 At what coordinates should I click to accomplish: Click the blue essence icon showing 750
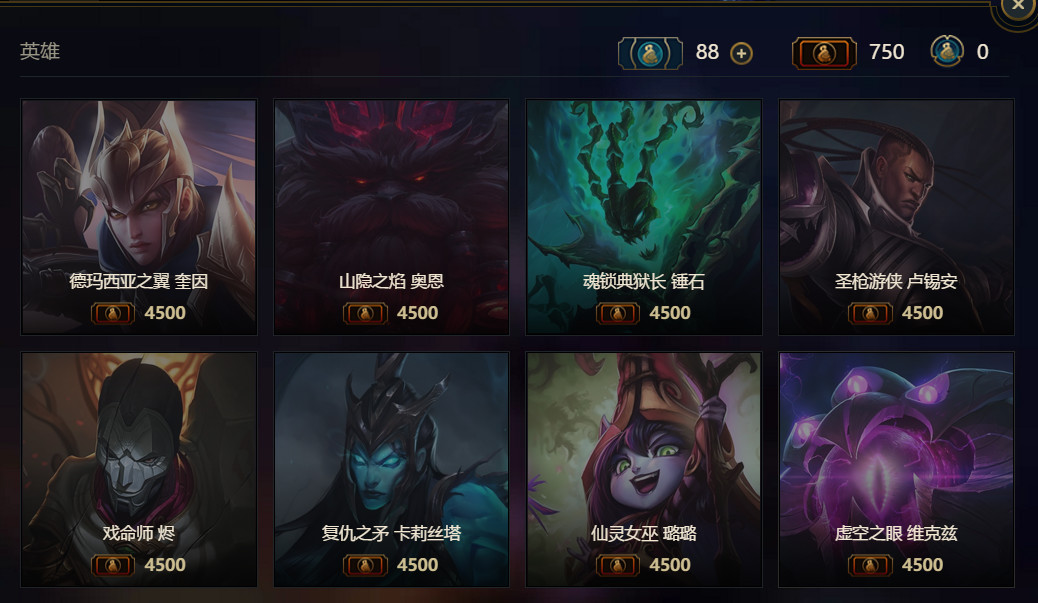coord(824,53)
